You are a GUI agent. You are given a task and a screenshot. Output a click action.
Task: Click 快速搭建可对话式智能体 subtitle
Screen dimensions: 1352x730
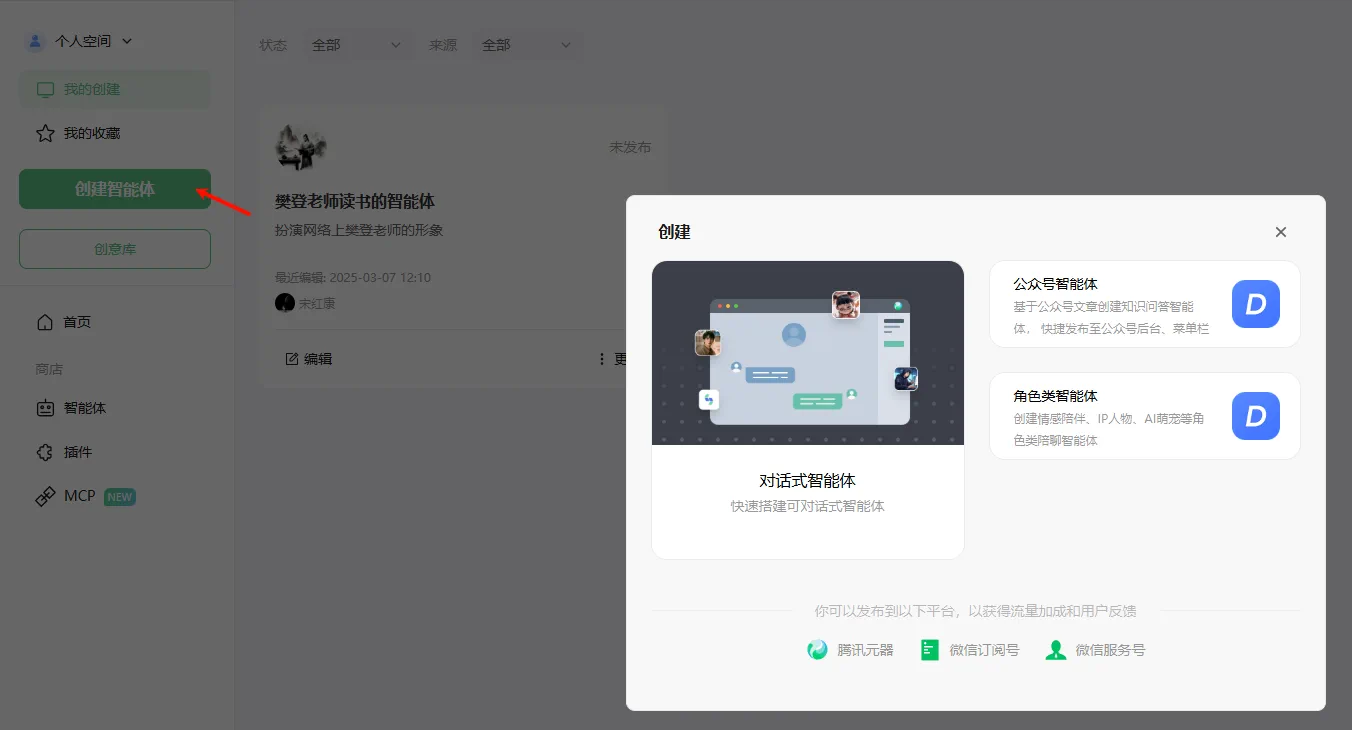pyautogui.click(x=808, y=506)
